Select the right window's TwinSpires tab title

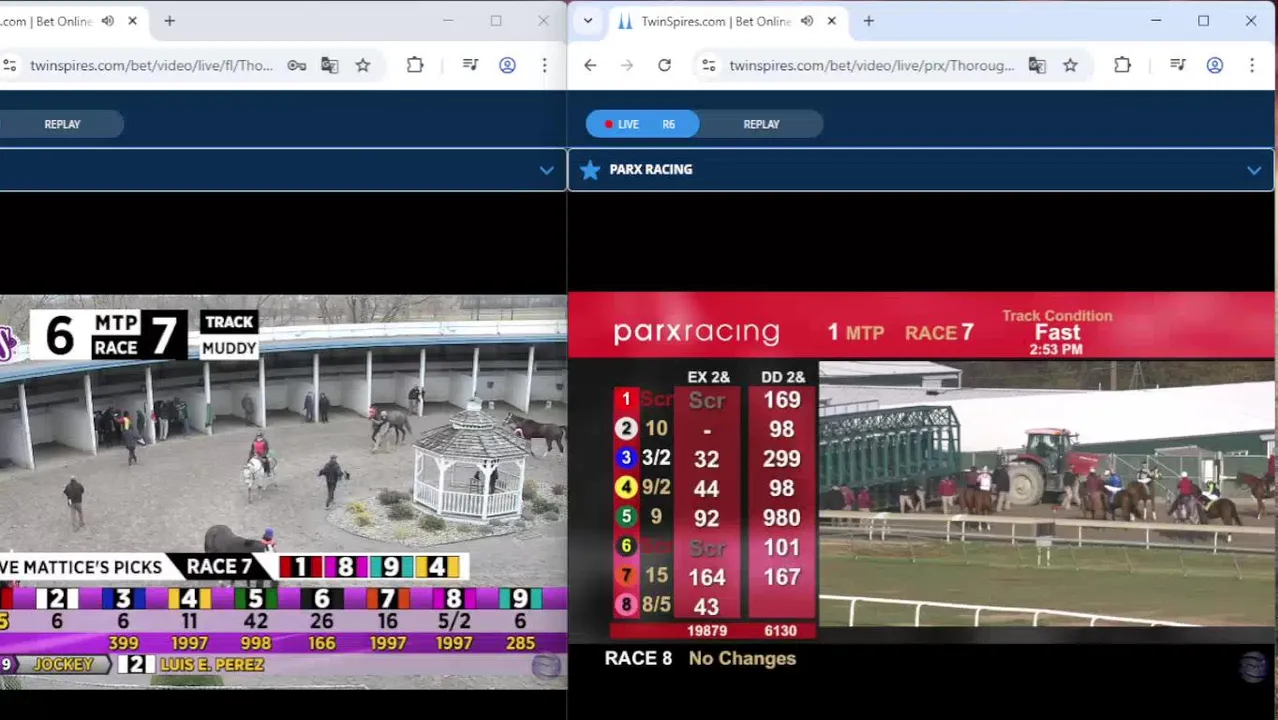coord(716,21)
